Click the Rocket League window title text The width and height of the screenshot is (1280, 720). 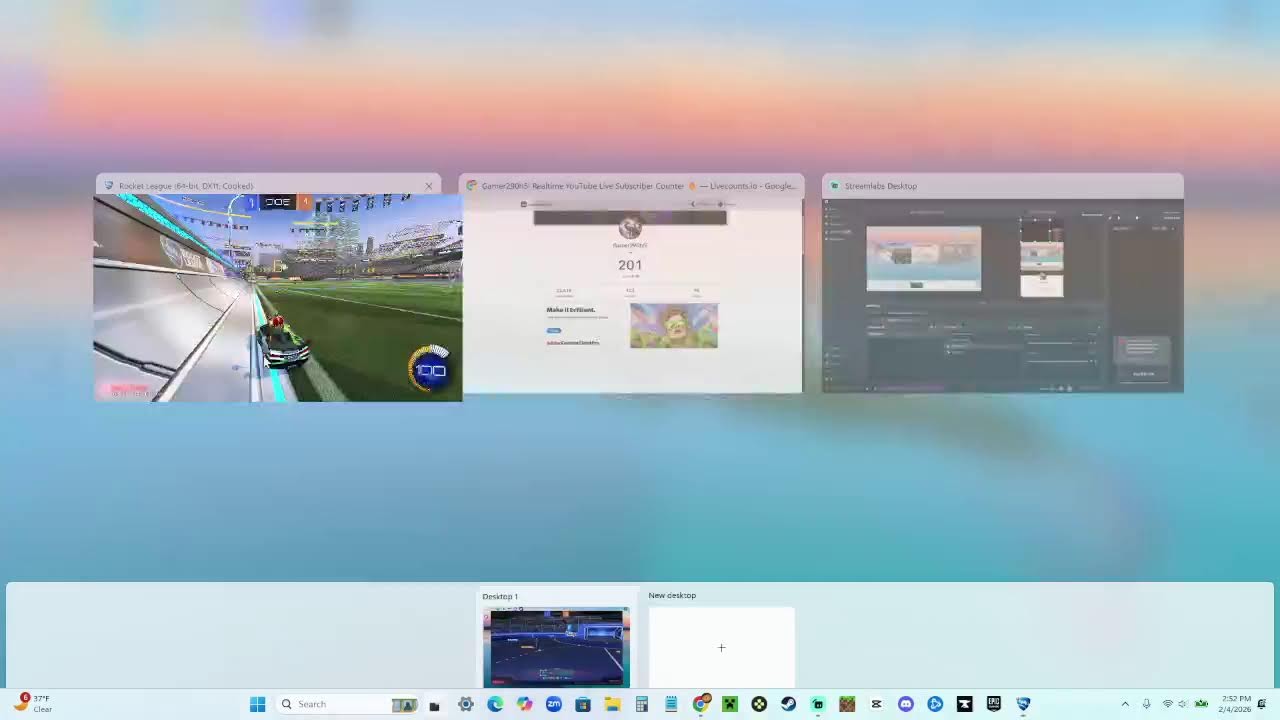pyautogui.click(x=186, y=186)
